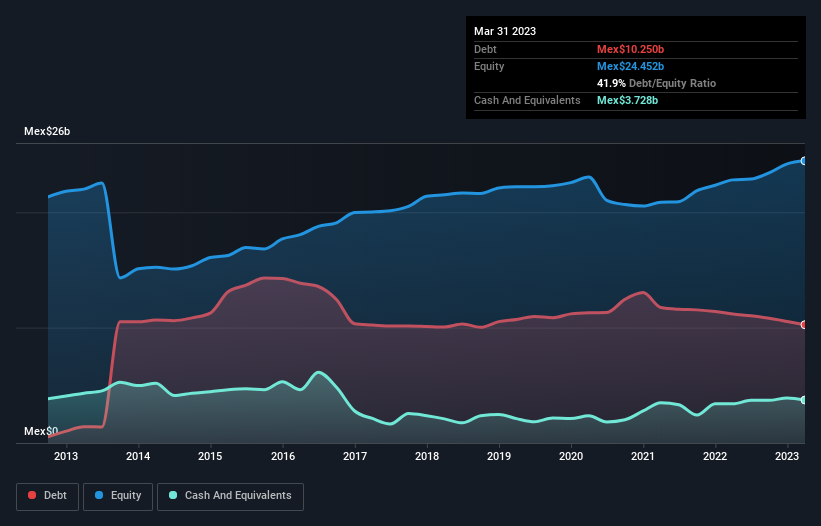Click the Mex$0 y-axis label
The width and height of the screenshot is (821, 526).
click(x=41, y=431)
